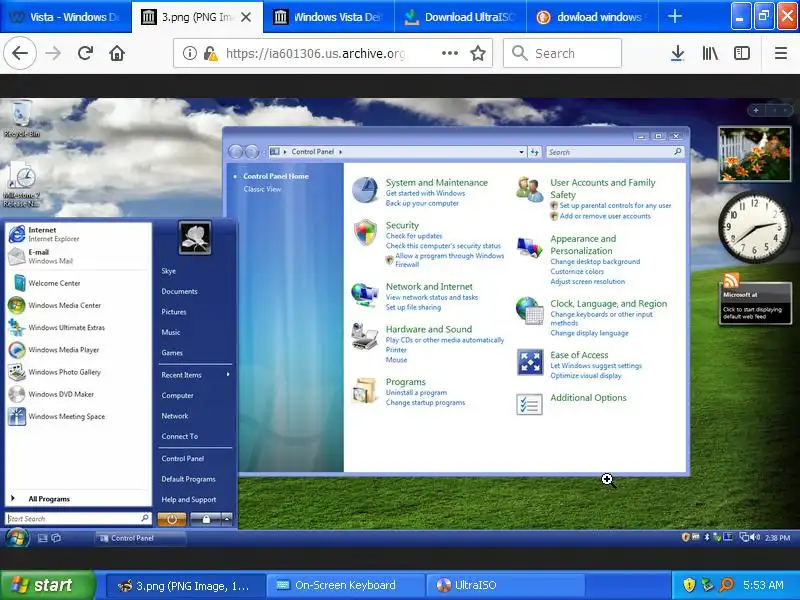This screenshot has height=600, width=800.
Task: Open Appearance and Personalization
Action: point(583,244)
